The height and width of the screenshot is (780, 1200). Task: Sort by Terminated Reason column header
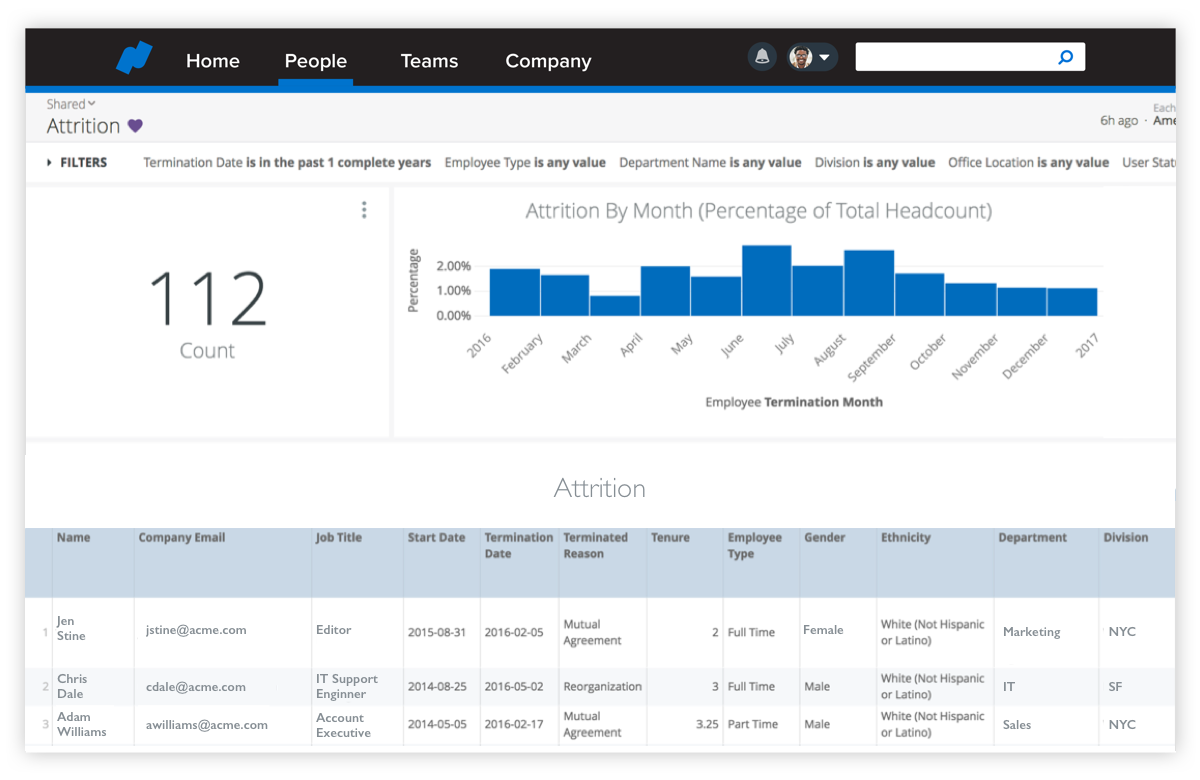(x=596, y=545)
